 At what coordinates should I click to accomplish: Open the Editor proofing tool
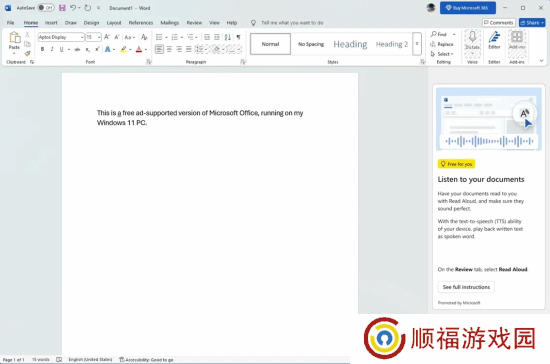tap(494, 40)
